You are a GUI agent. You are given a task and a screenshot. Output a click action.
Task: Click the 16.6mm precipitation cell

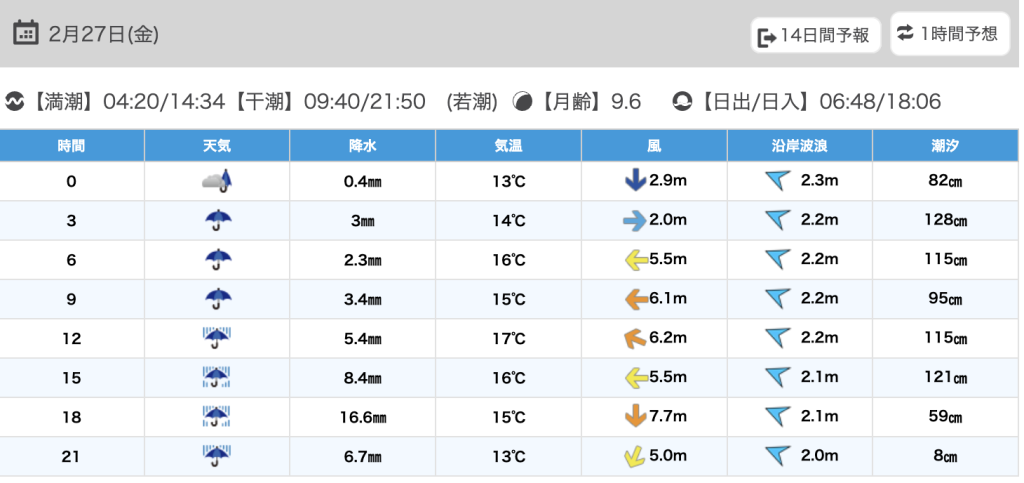click(x=362, y=416)
